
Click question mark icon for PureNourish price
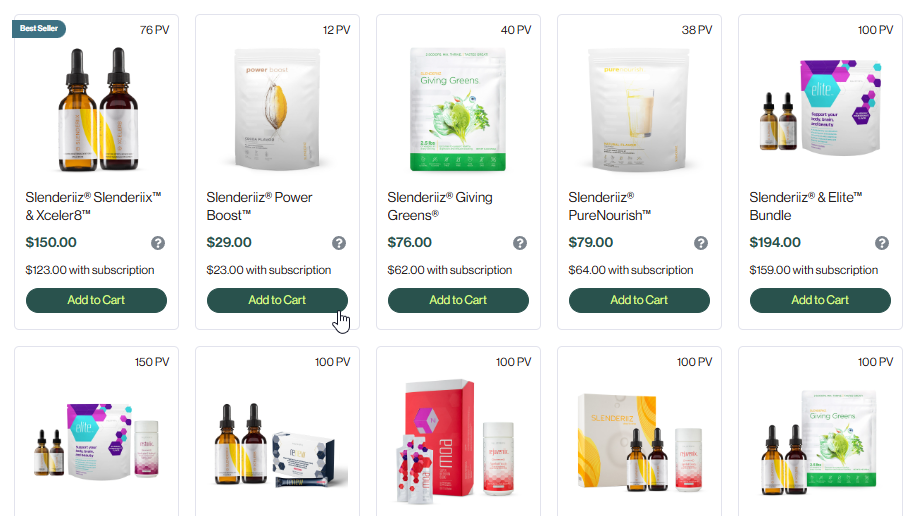(701, 243)
